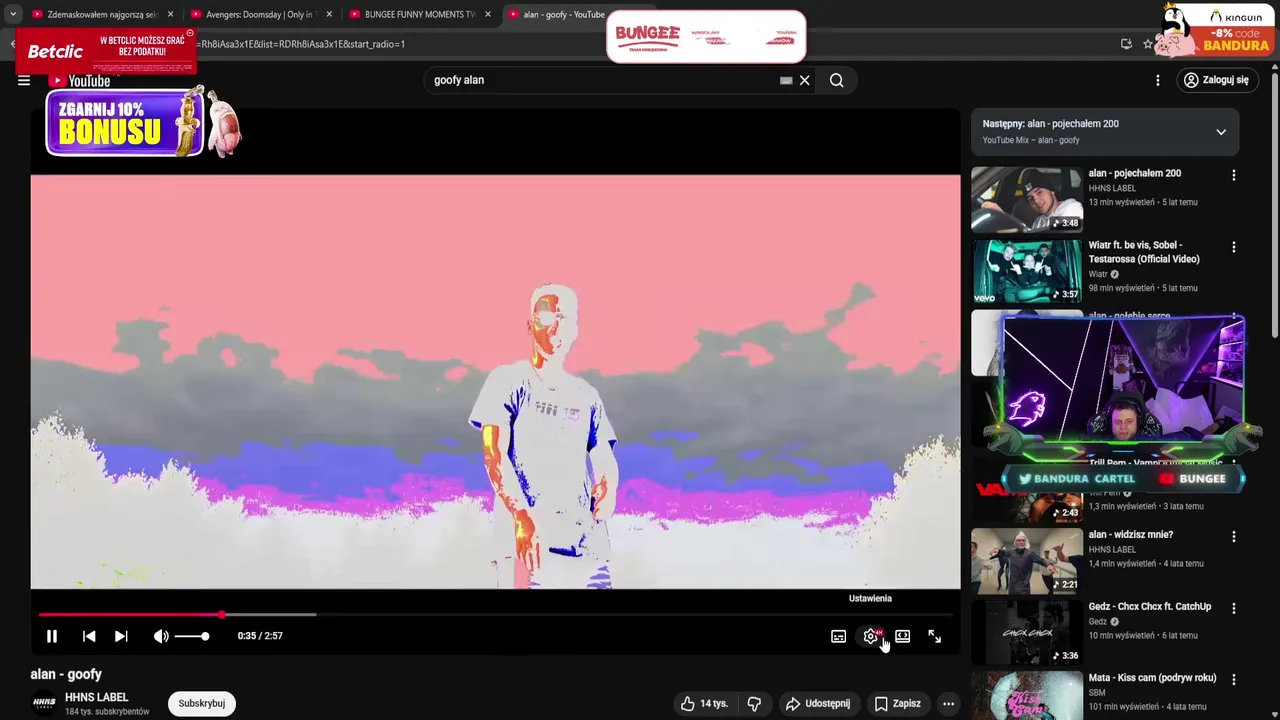
Task: Toggle subtitles in the player
Action: 839,636
